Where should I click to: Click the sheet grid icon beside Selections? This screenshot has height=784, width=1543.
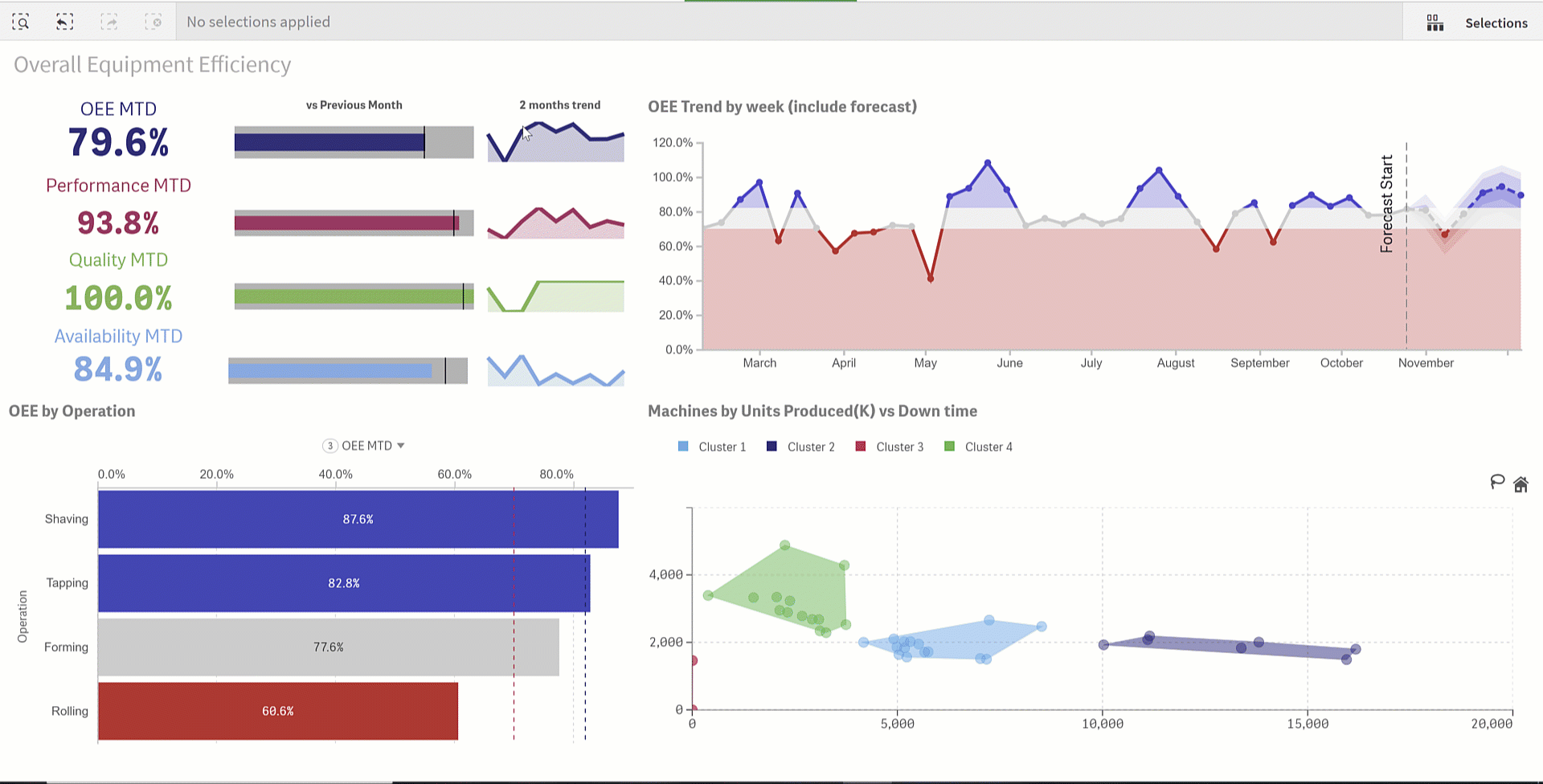pos(1435,22)
